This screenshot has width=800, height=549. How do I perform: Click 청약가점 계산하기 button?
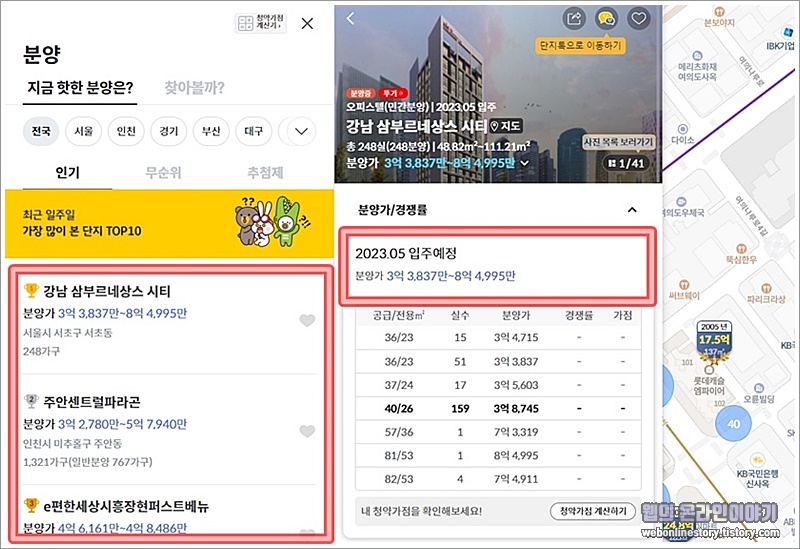(x=593, y=511)
